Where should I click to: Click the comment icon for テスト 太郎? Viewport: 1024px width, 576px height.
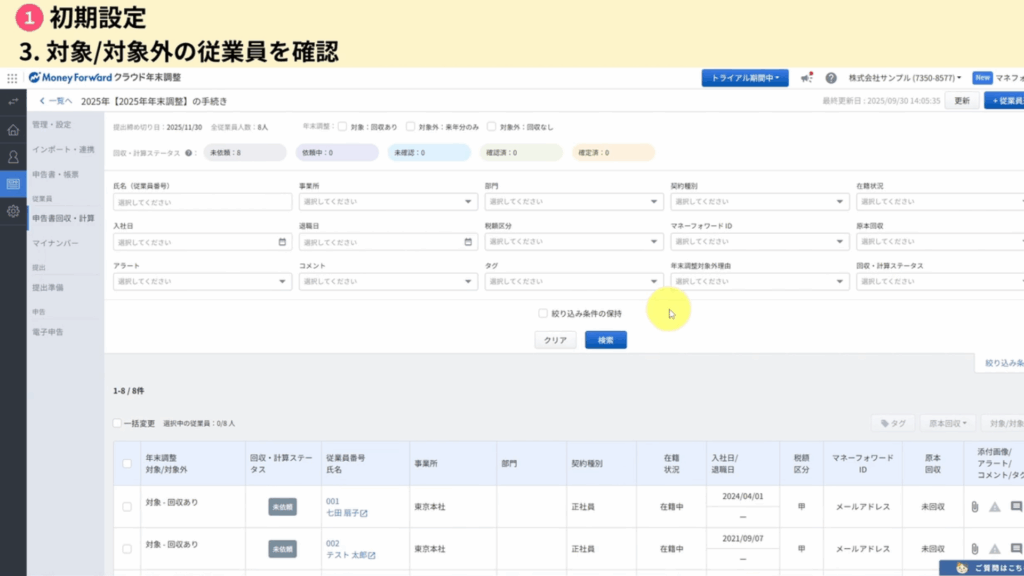pos(1016,549)
